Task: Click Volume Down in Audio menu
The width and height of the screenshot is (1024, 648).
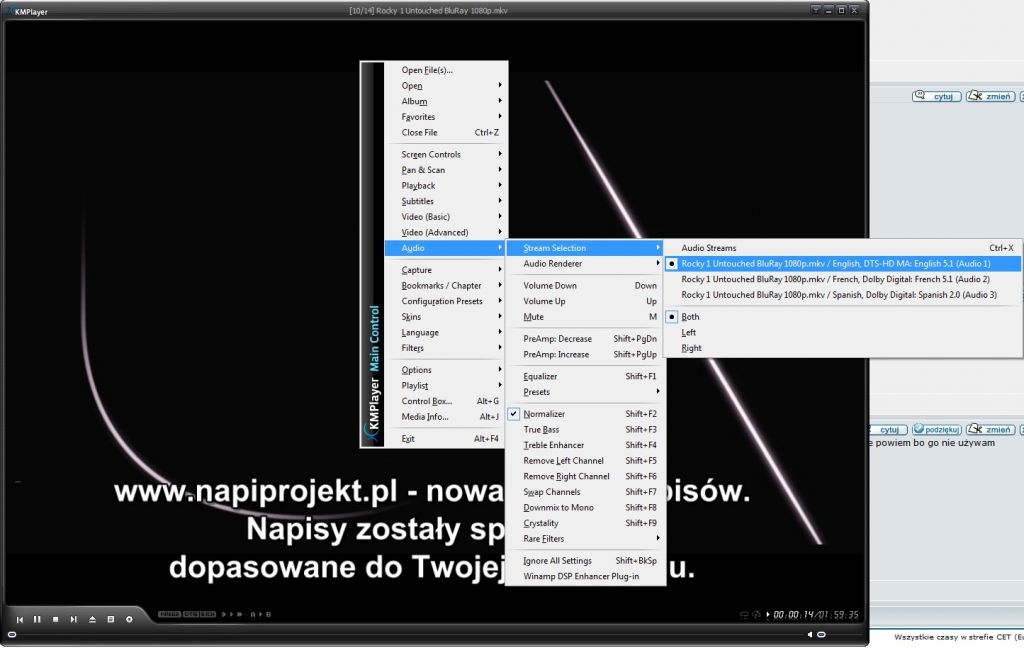Action: [585, 285]
